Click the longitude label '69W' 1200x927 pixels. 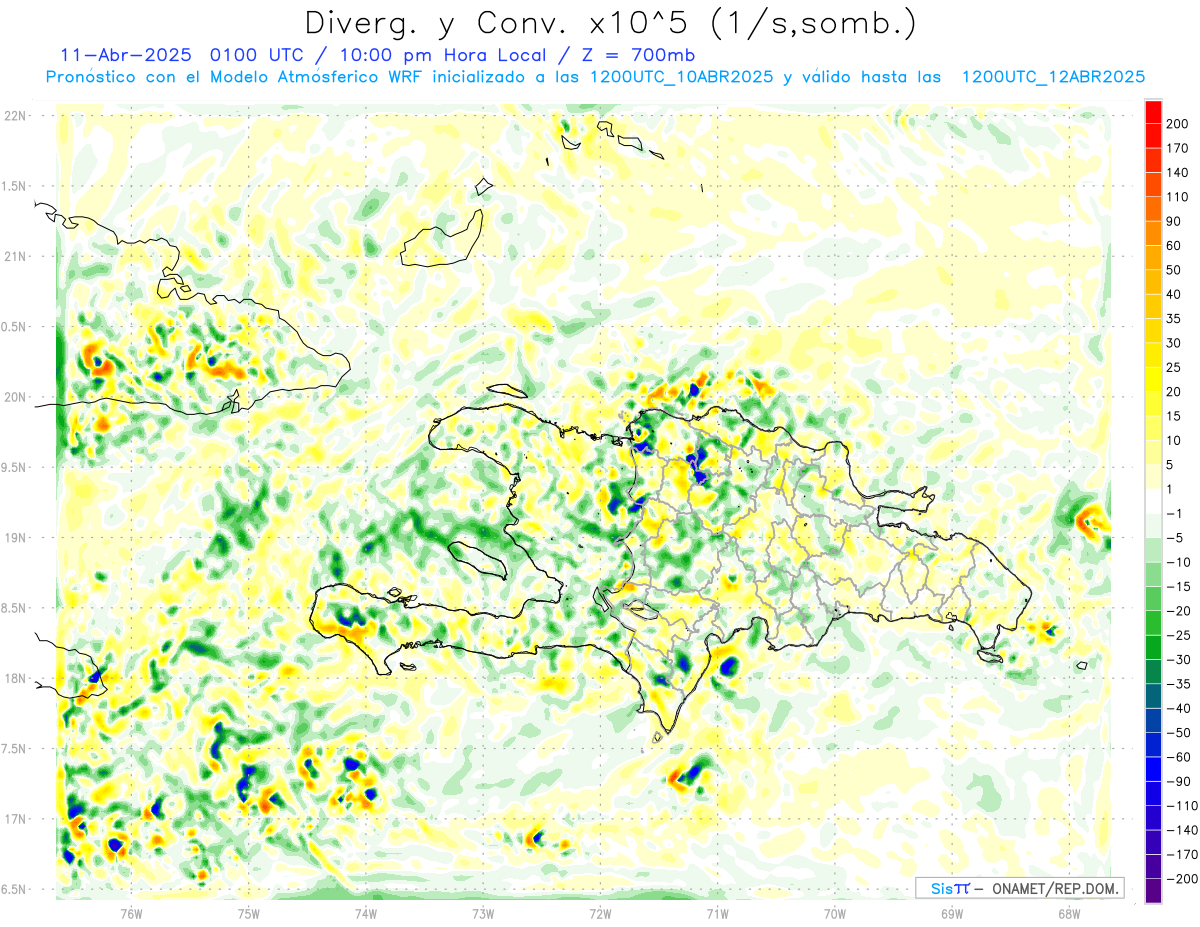tap(952, 913)
